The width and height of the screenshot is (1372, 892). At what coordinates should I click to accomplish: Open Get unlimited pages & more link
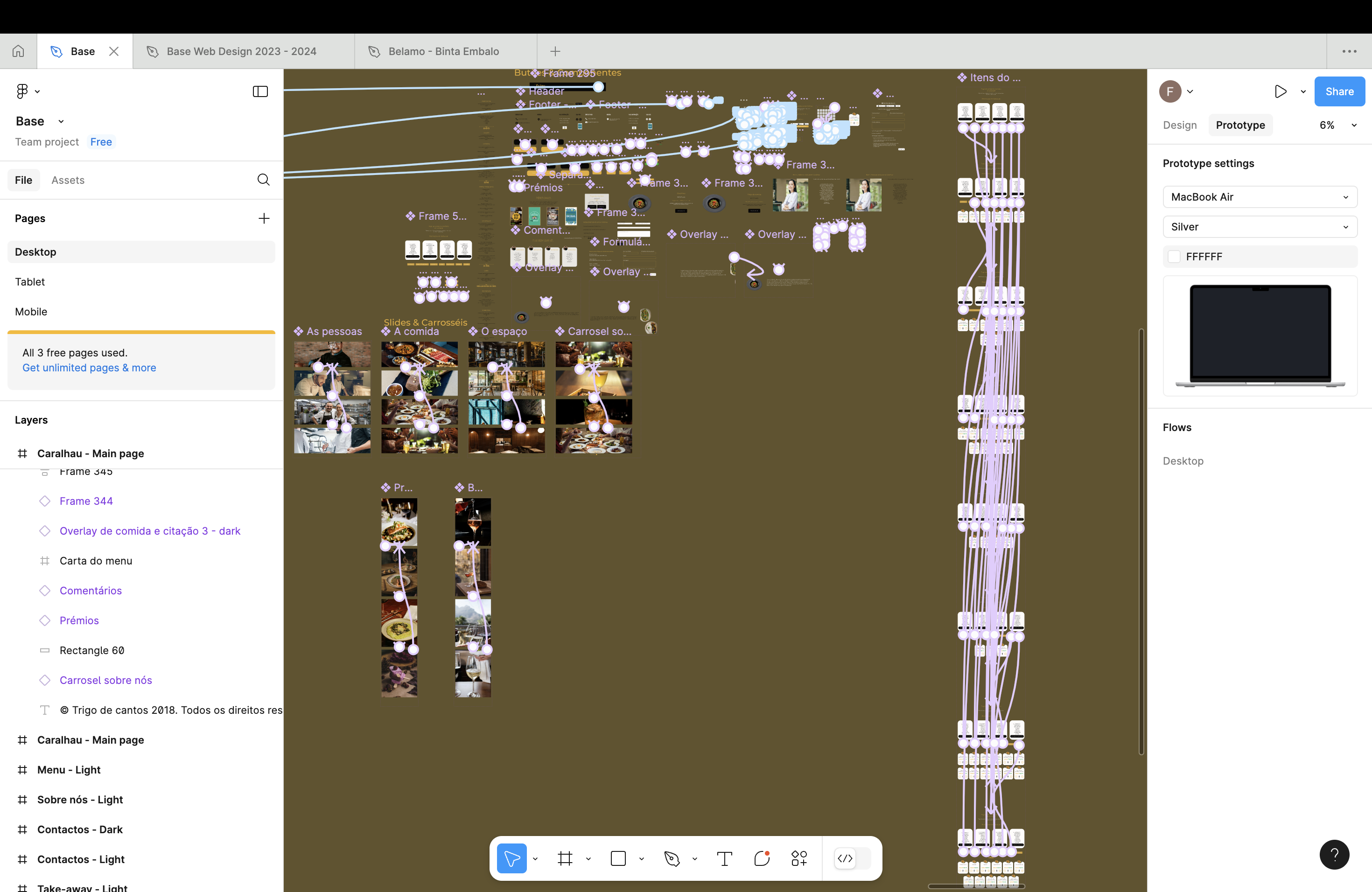pos(89,368)
